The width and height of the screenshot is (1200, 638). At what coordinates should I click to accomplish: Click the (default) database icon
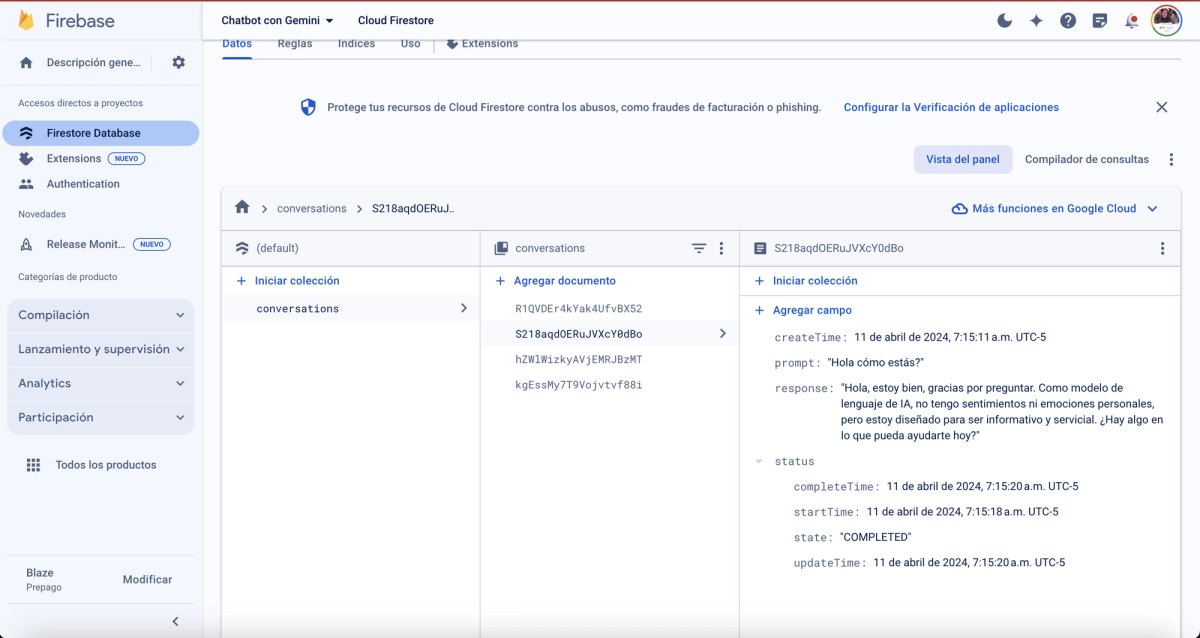242,248
